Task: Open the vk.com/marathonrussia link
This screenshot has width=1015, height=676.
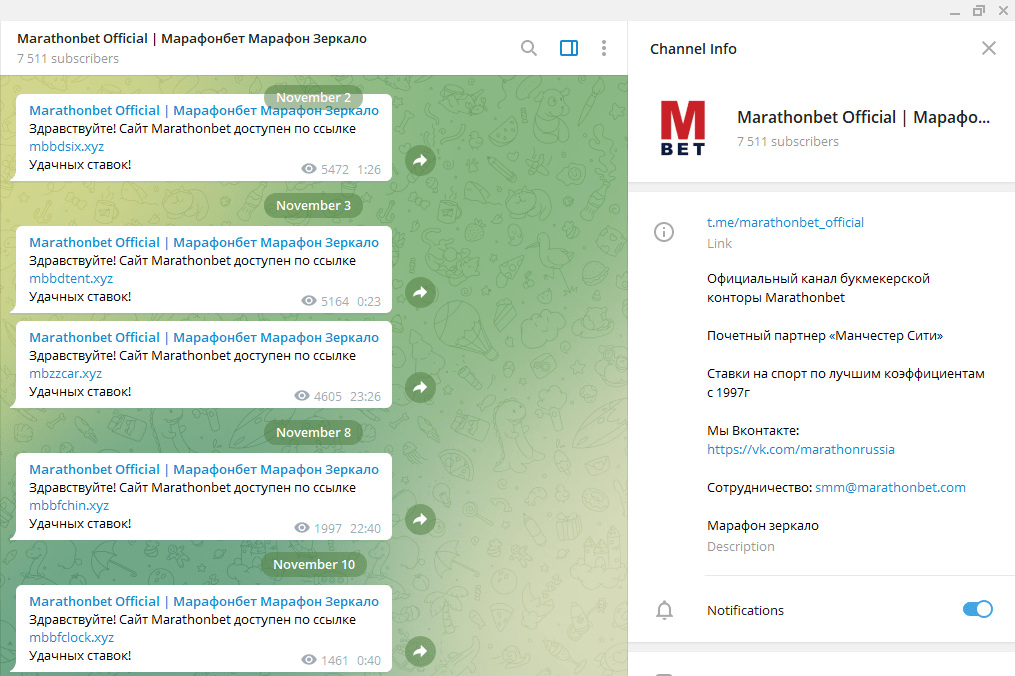Action: point(801,449)
